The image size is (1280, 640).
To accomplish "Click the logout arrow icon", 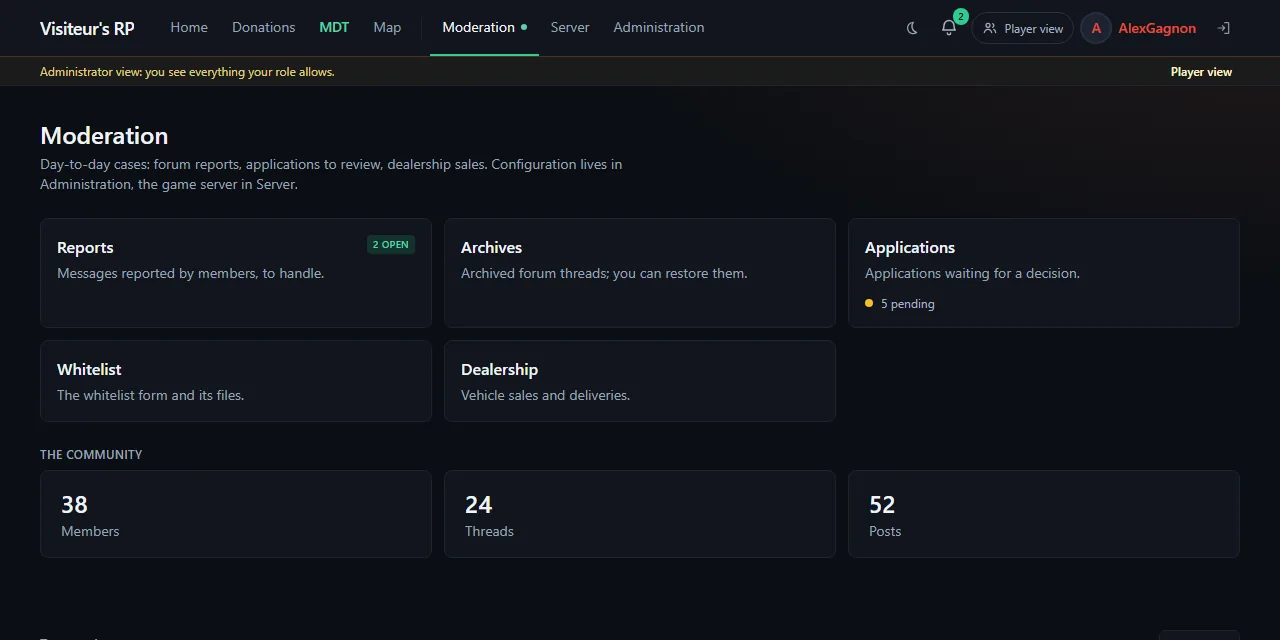I will pos(1223,28).
